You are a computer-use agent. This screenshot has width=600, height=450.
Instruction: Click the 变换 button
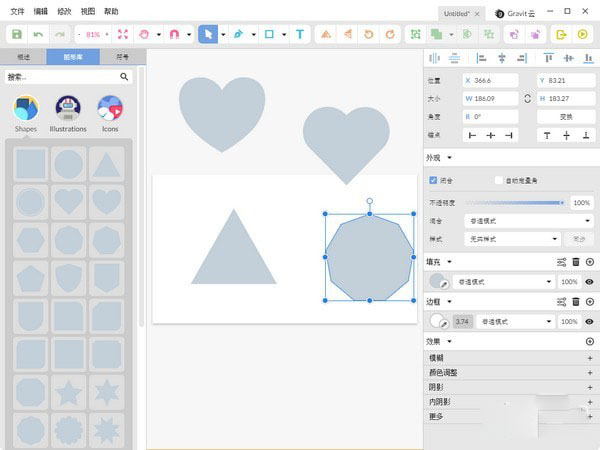566,117
